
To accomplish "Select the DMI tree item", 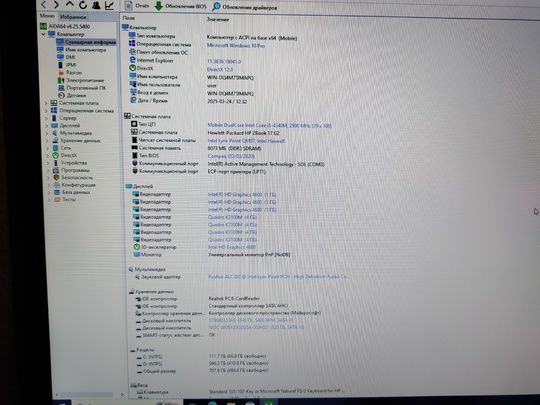I will tap(66, 57).
